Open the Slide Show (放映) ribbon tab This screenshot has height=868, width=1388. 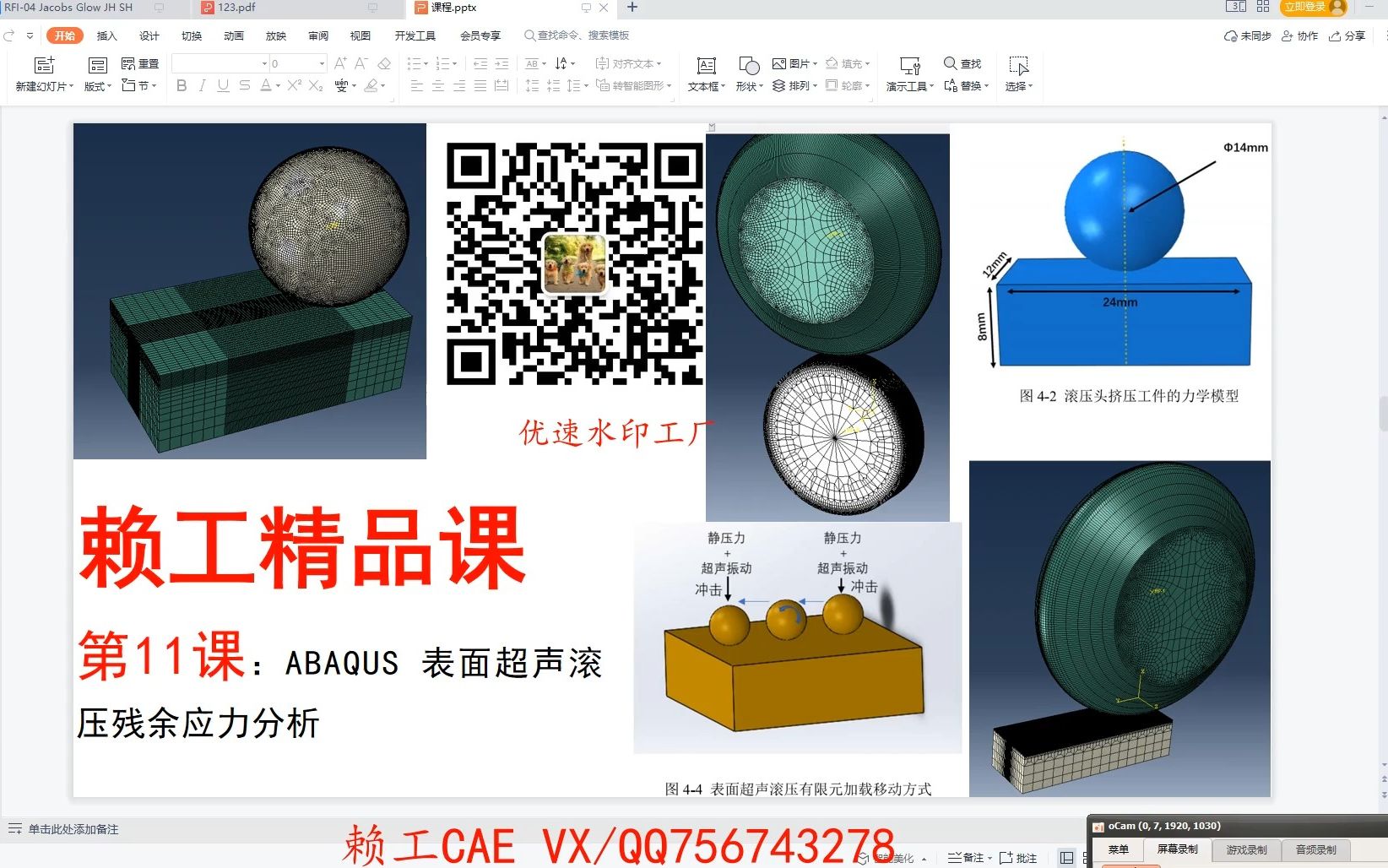coord(276,35)
